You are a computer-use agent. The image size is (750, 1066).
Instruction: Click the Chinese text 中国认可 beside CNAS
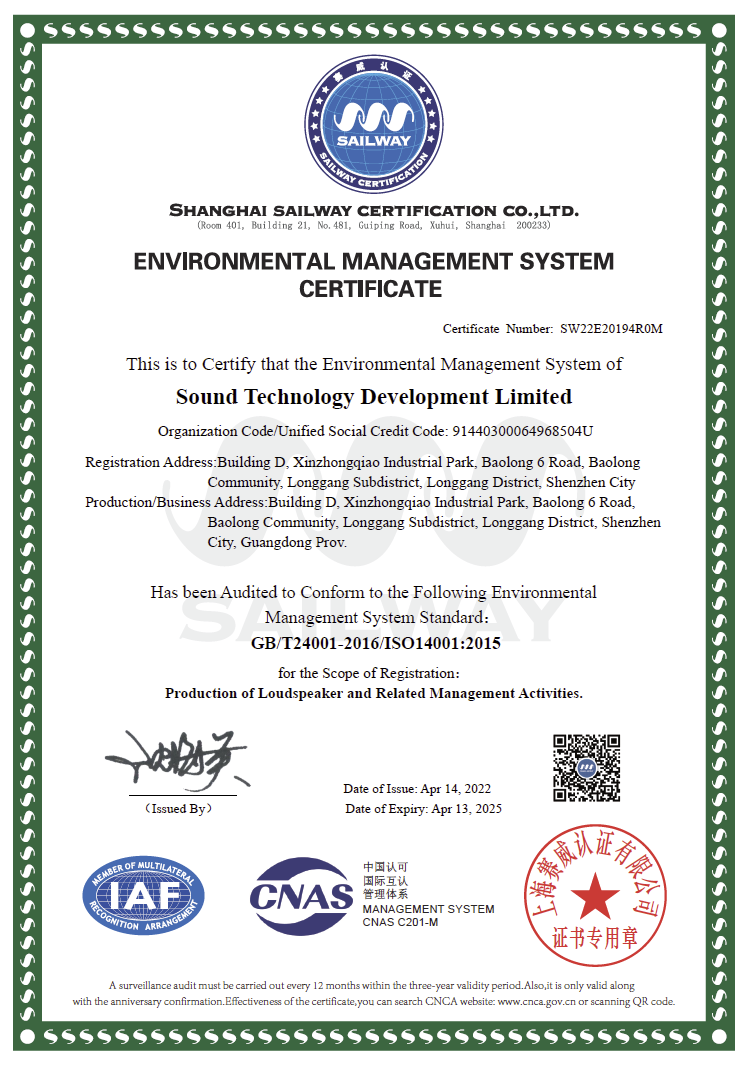pyautogui.click(x=386, y=867)
